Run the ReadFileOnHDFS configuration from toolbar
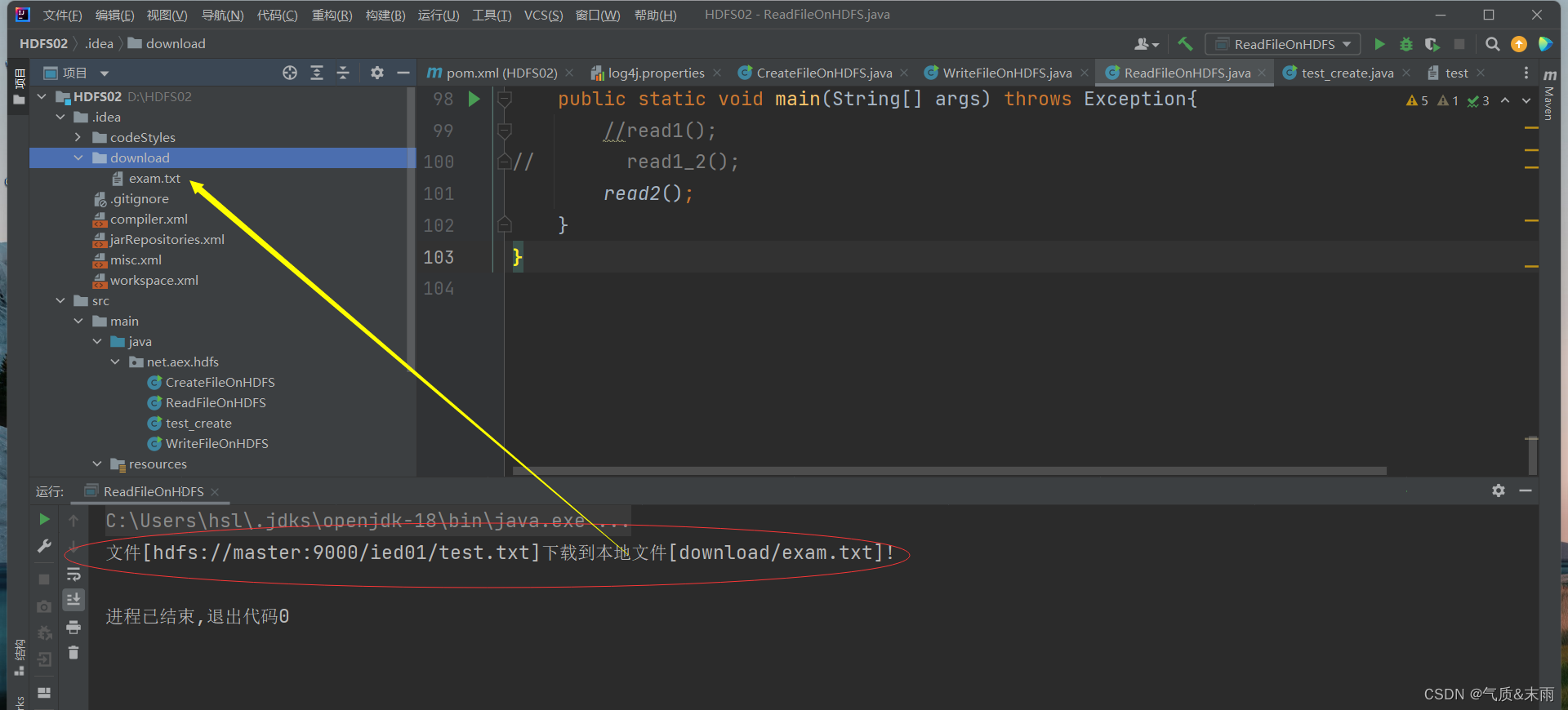This screenshot has width=1568, height=710. click(1379, 44)
